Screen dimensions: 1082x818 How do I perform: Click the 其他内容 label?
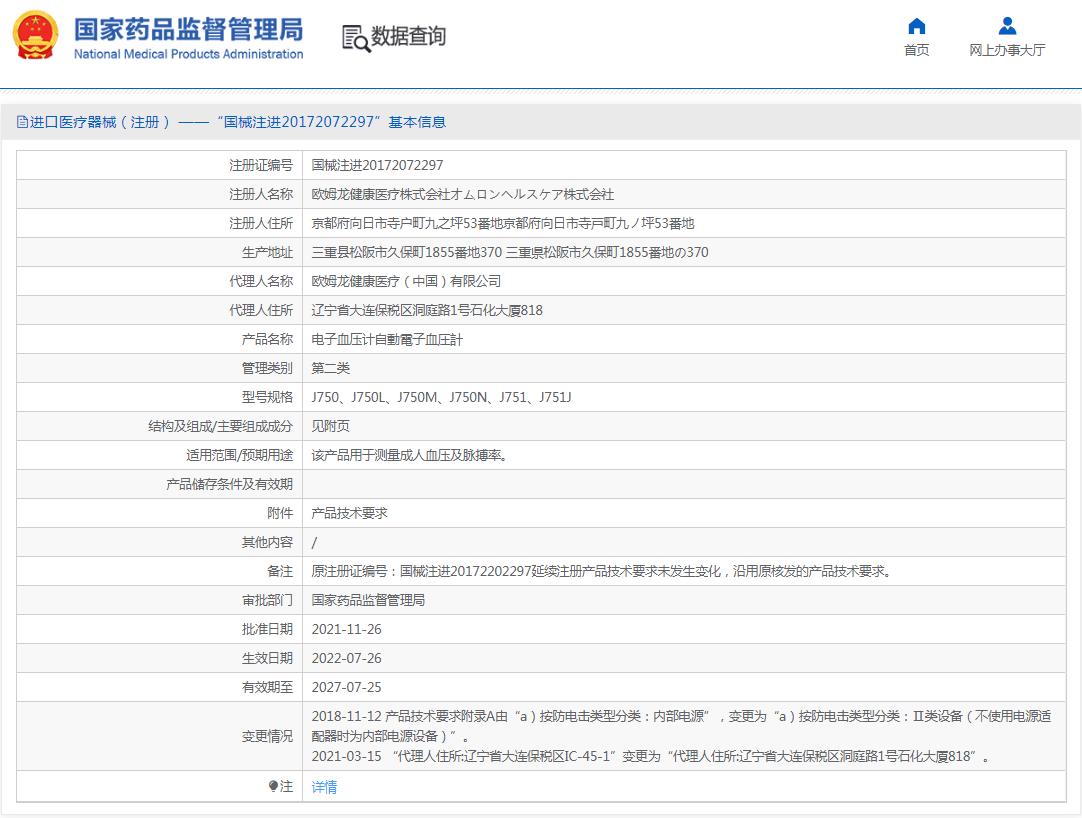[x=267, y=542]
